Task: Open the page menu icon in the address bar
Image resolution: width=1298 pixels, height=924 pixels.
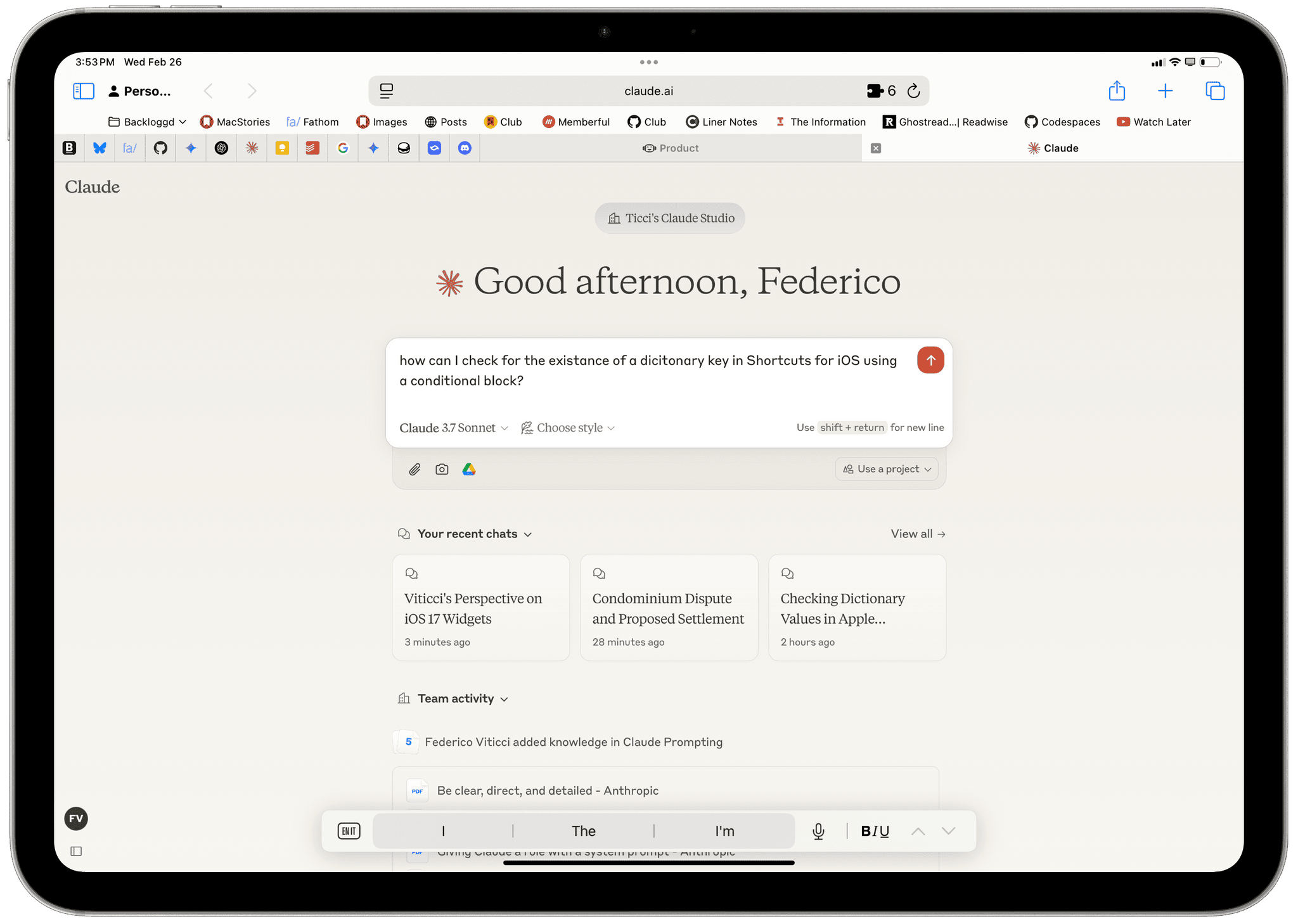Action: point(386,91)
